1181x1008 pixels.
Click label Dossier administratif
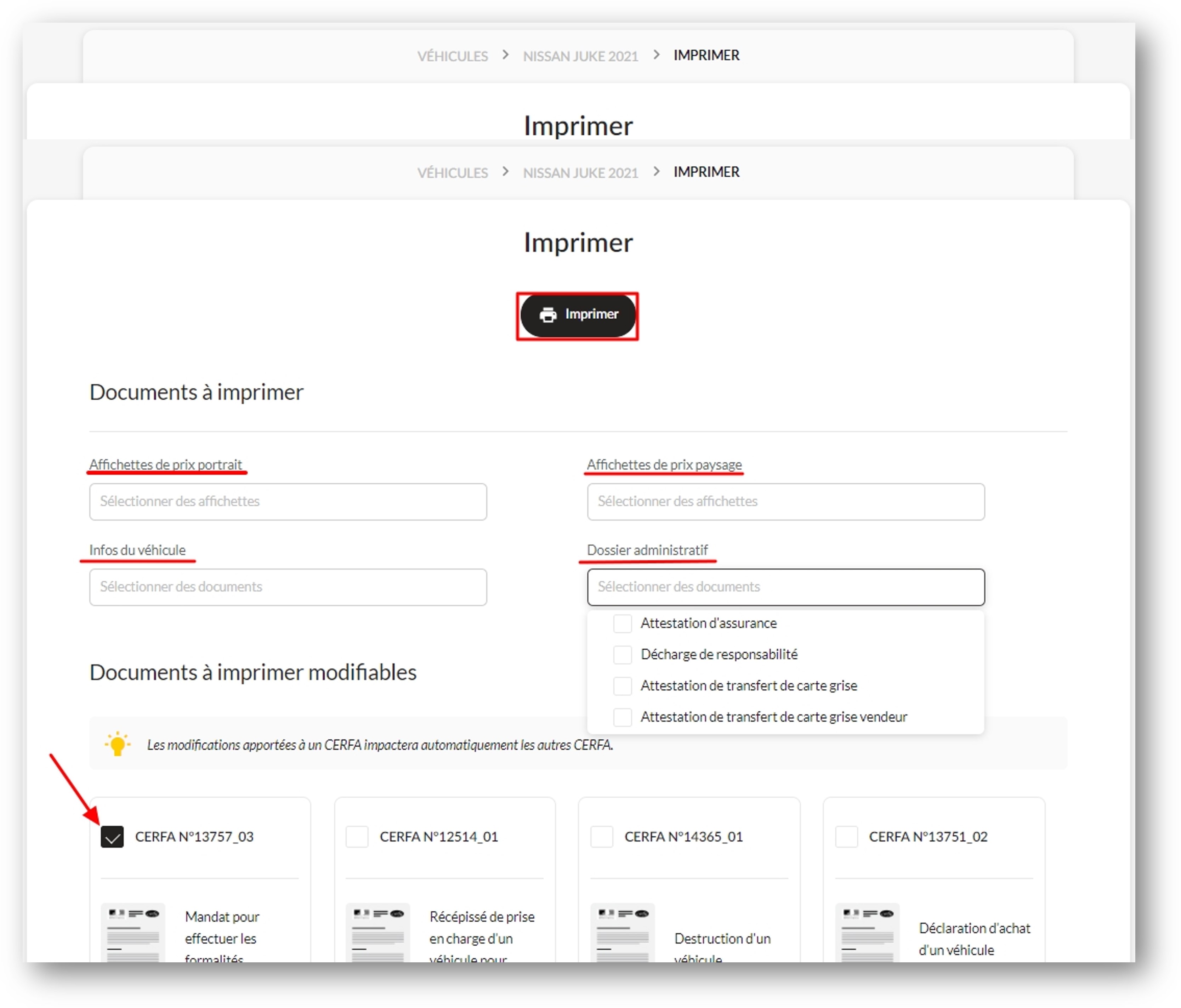click(x=647, y=550)
